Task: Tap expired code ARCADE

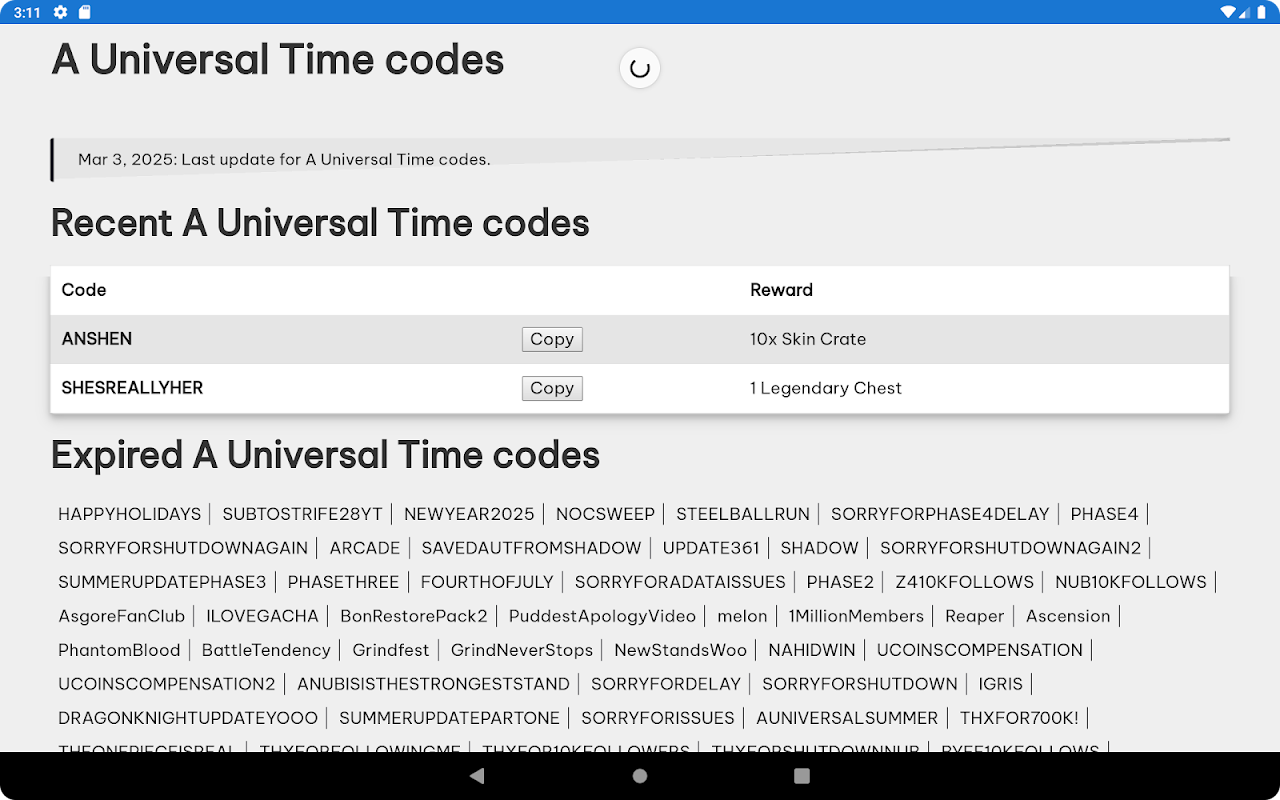Action: coord(365,548)
